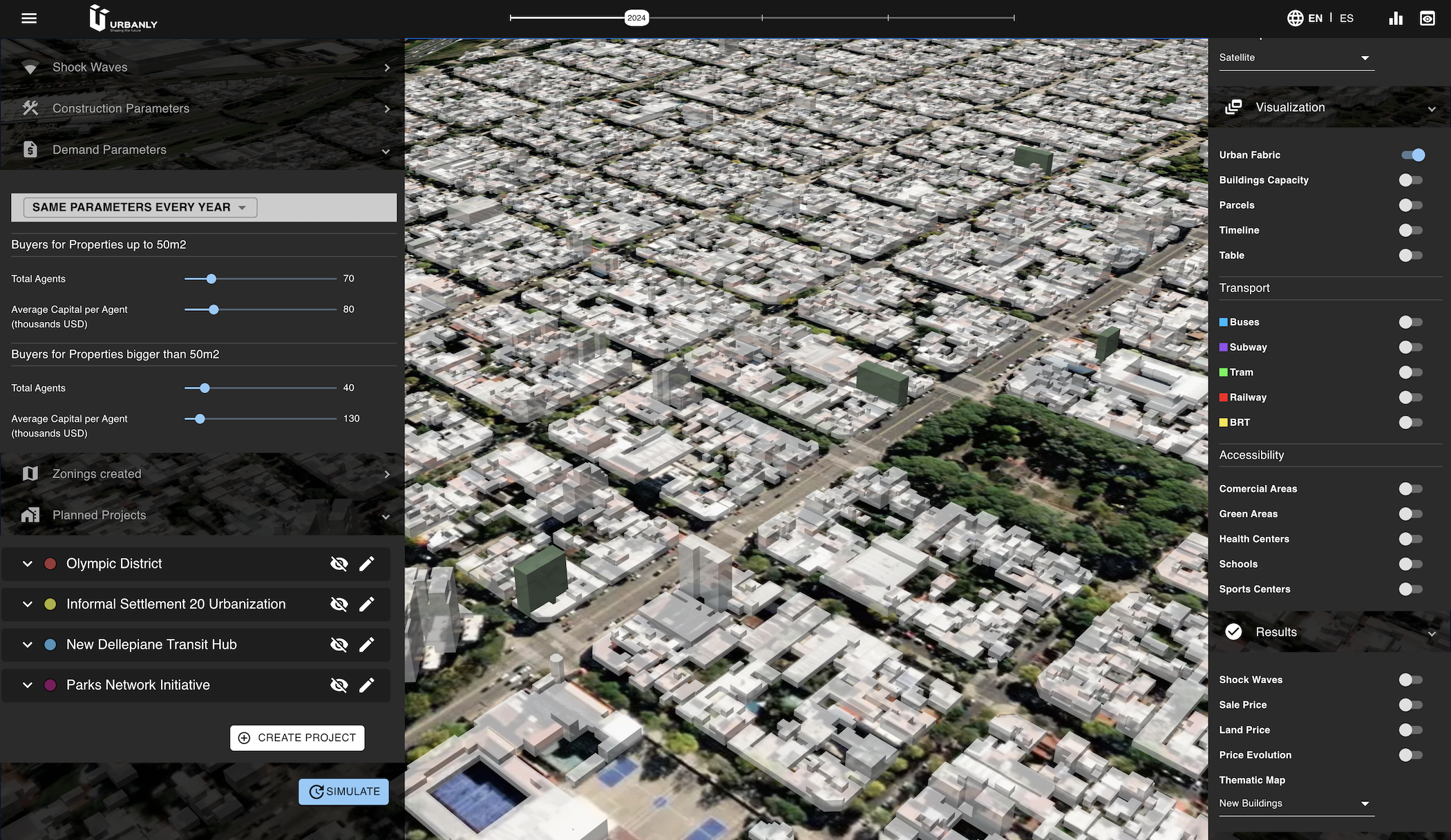Disable the Urban Fabric switch
The height and width of the screenshot is (840, 1451).
[x=1413, y=155]
